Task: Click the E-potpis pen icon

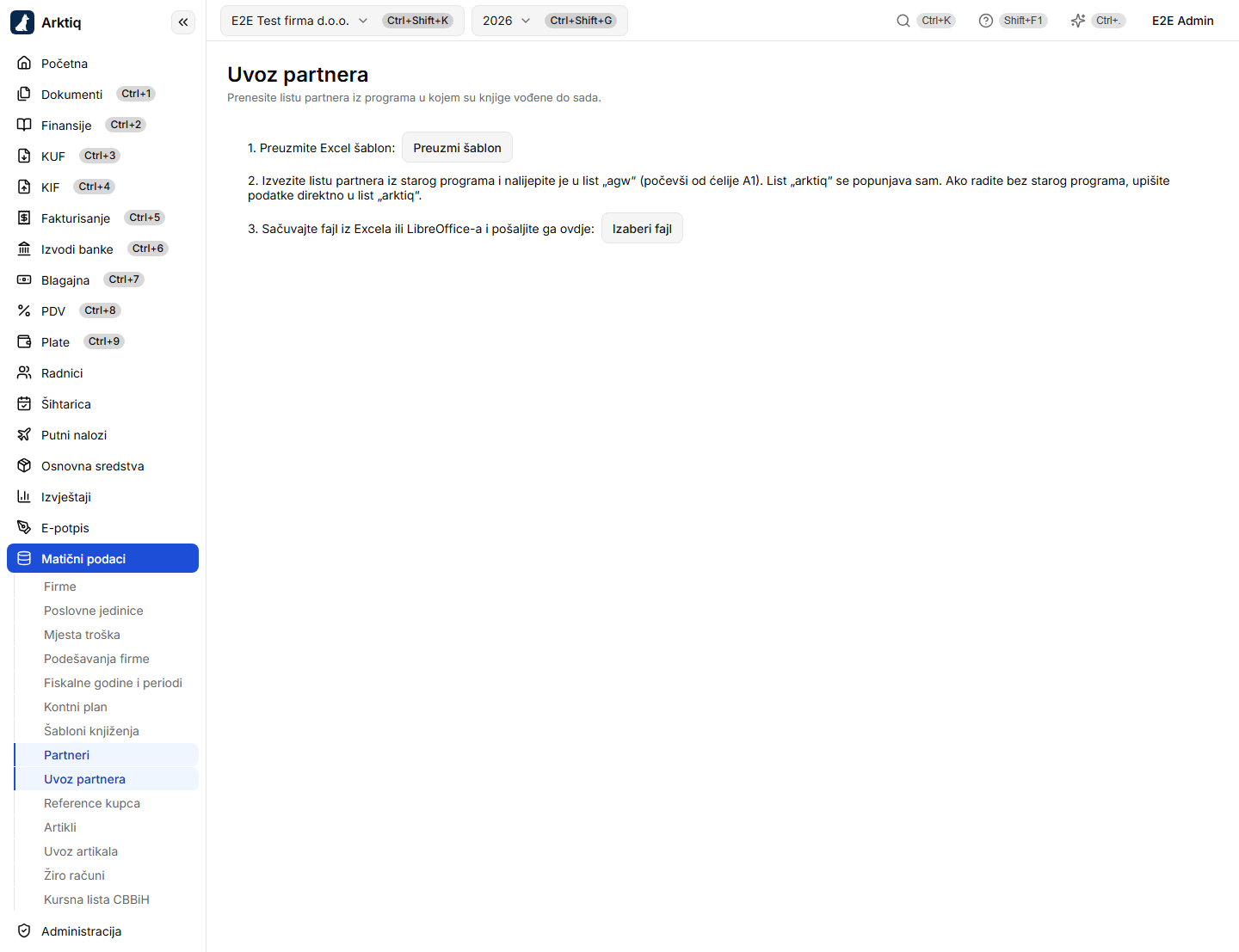Action: tap(24, 527)
